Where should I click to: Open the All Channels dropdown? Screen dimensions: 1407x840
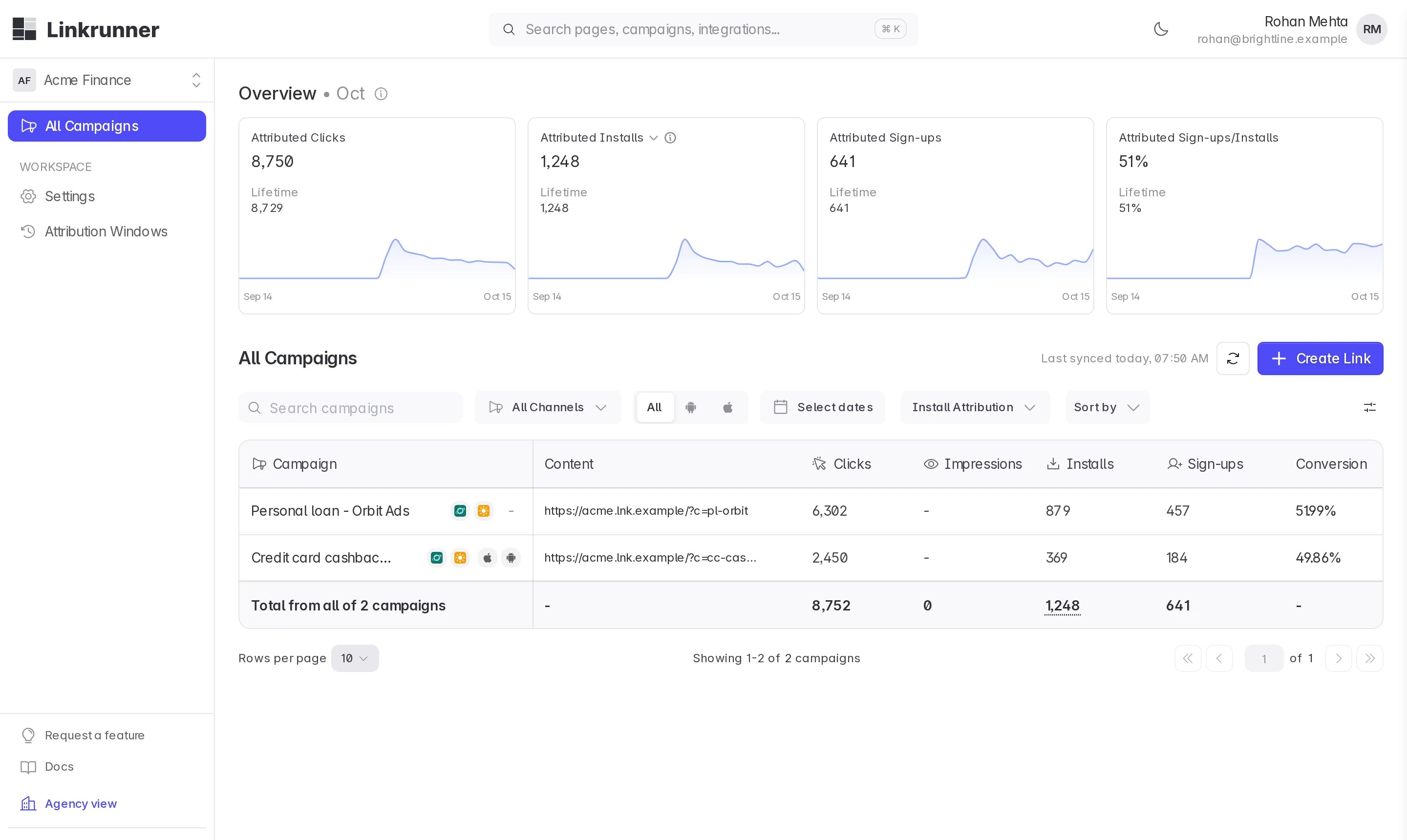point(548,407)
